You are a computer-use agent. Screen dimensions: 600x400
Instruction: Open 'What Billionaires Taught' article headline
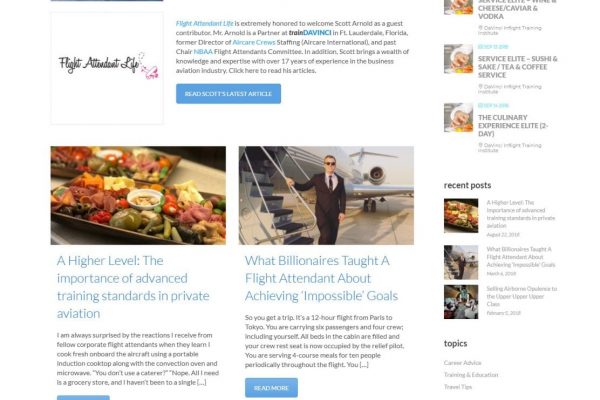point(321,278)
